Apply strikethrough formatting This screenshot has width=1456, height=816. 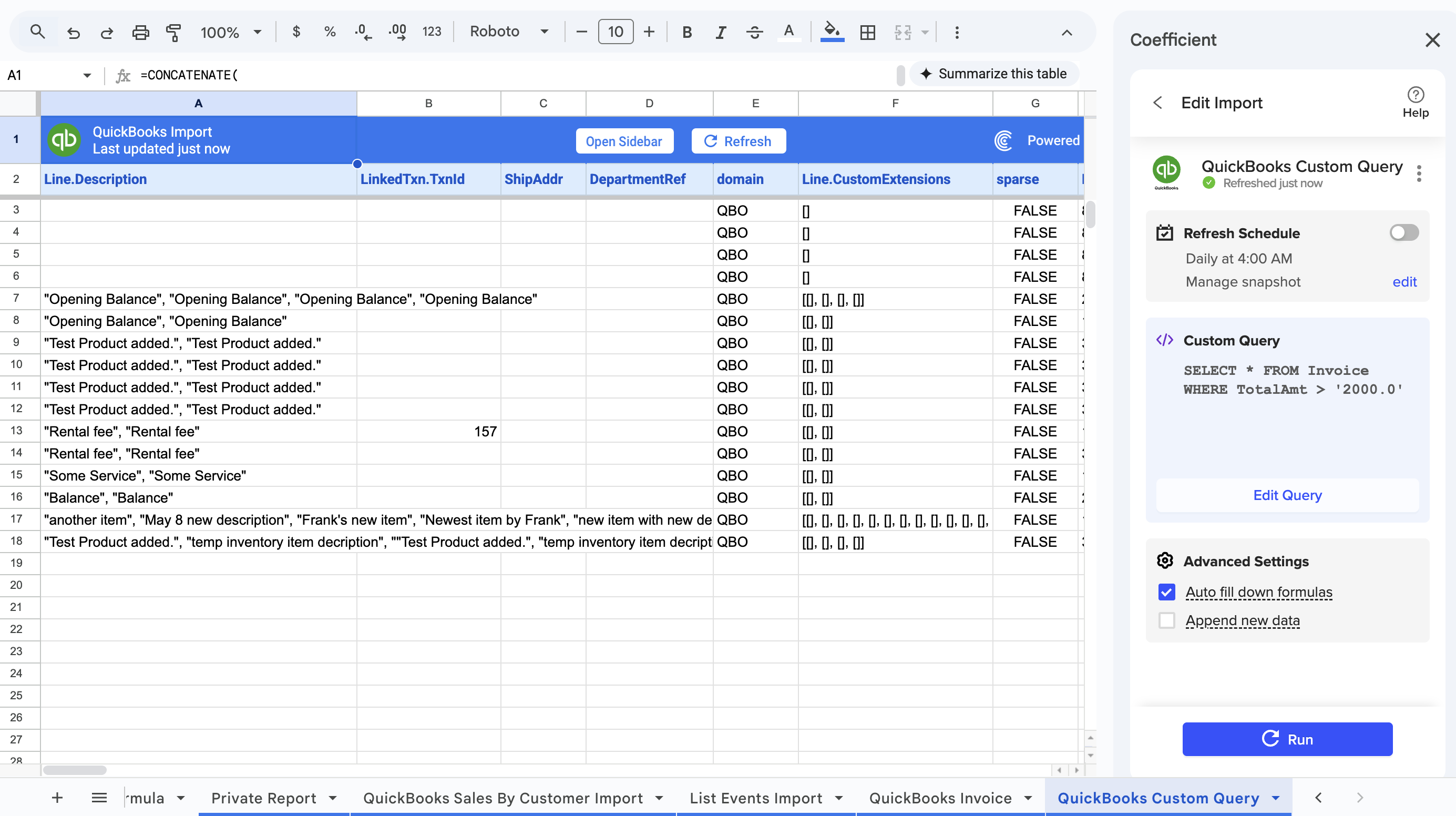pos(755,32)
